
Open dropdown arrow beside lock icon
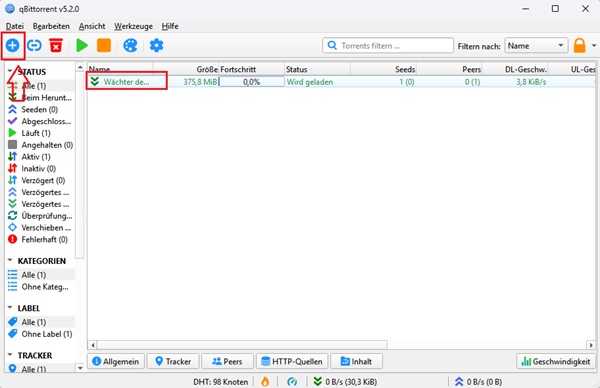point(594,46)
